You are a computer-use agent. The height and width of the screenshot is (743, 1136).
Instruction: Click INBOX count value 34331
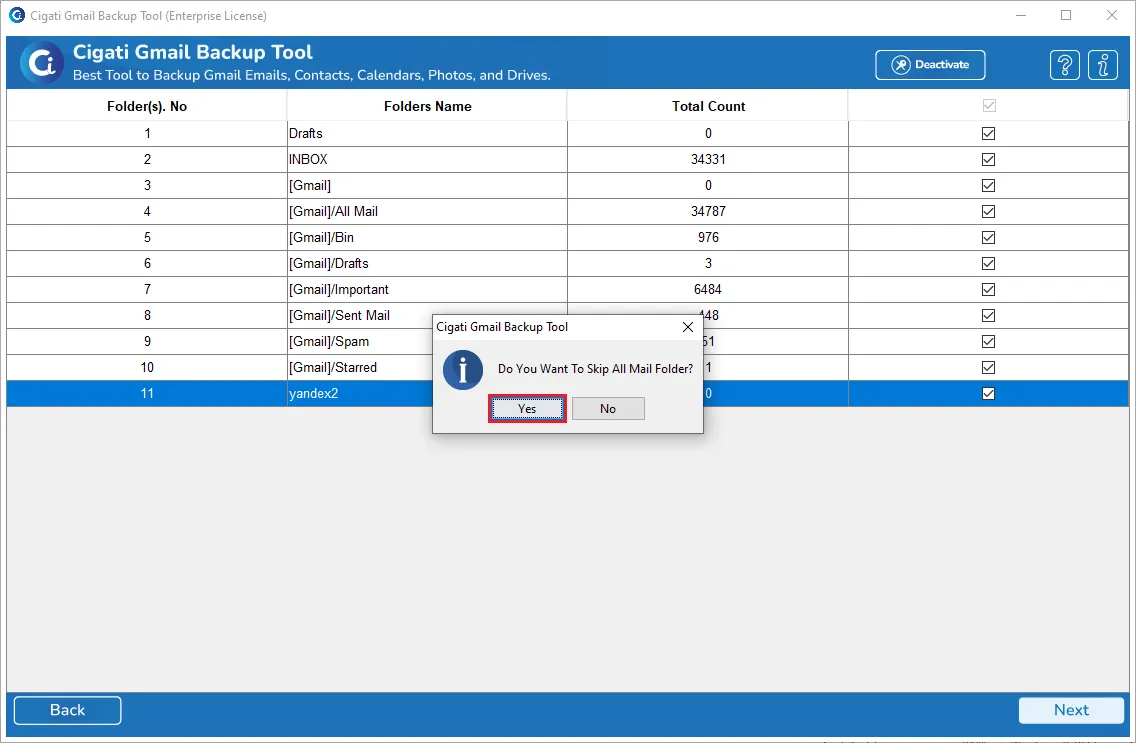pyautogui.click(x=708, y=159)
